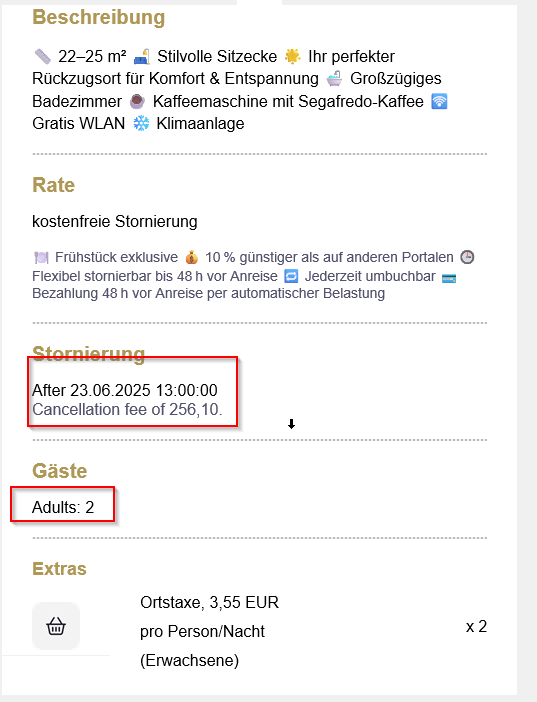Click the clock icon after anderen Portalen
The height and width of the screenshot is (702, 537).
tap(467, 257)
